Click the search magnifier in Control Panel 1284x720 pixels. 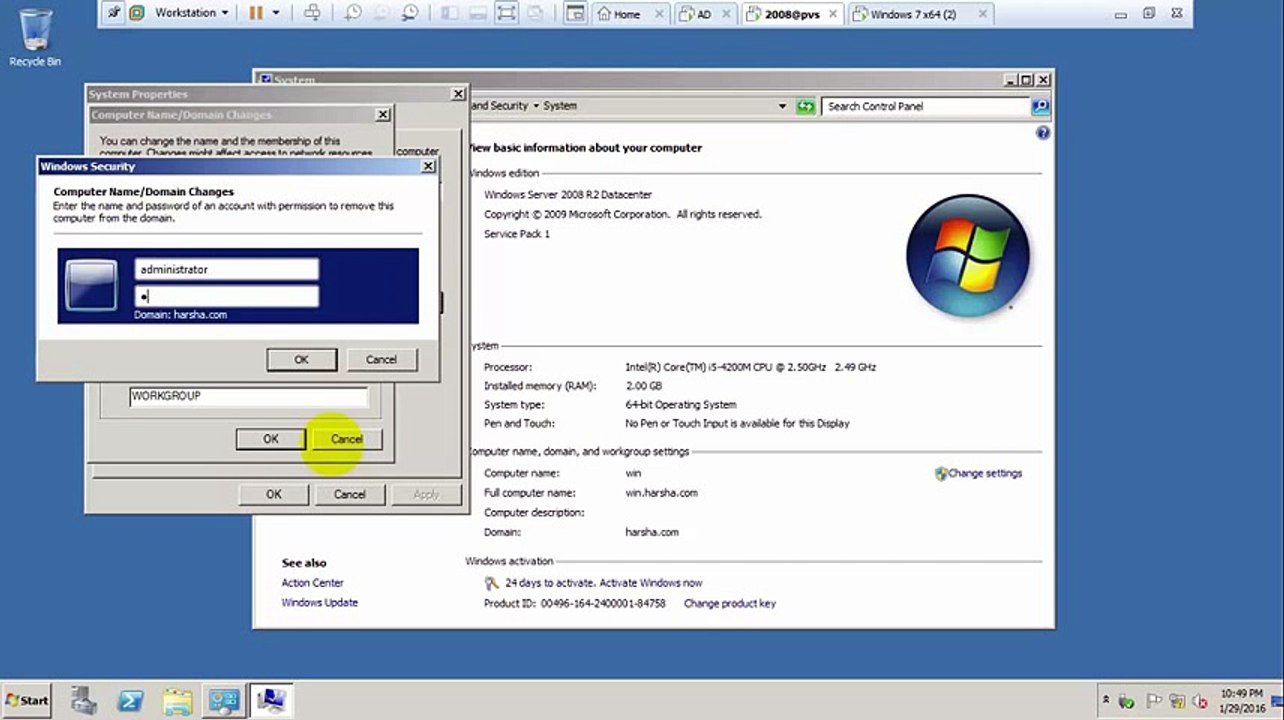[x=1040, y=106]
